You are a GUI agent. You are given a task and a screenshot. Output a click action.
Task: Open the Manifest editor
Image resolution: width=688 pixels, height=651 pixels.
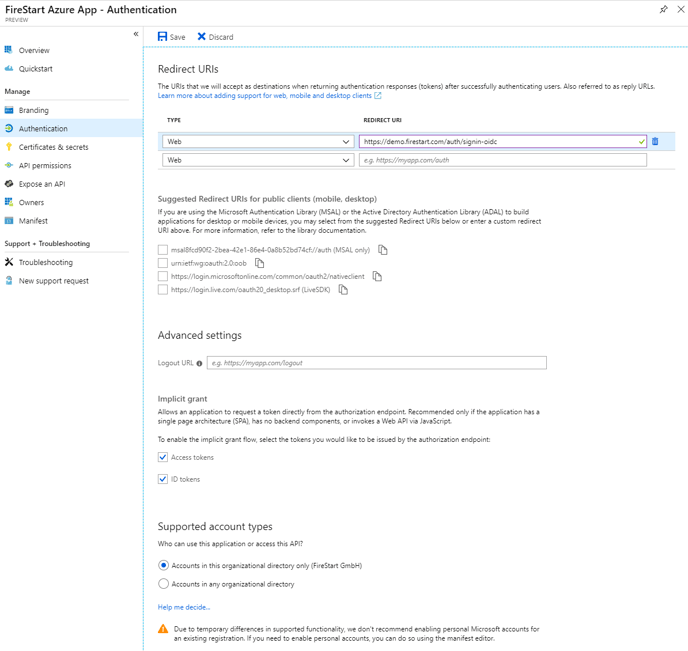click(x=33, y=221)
